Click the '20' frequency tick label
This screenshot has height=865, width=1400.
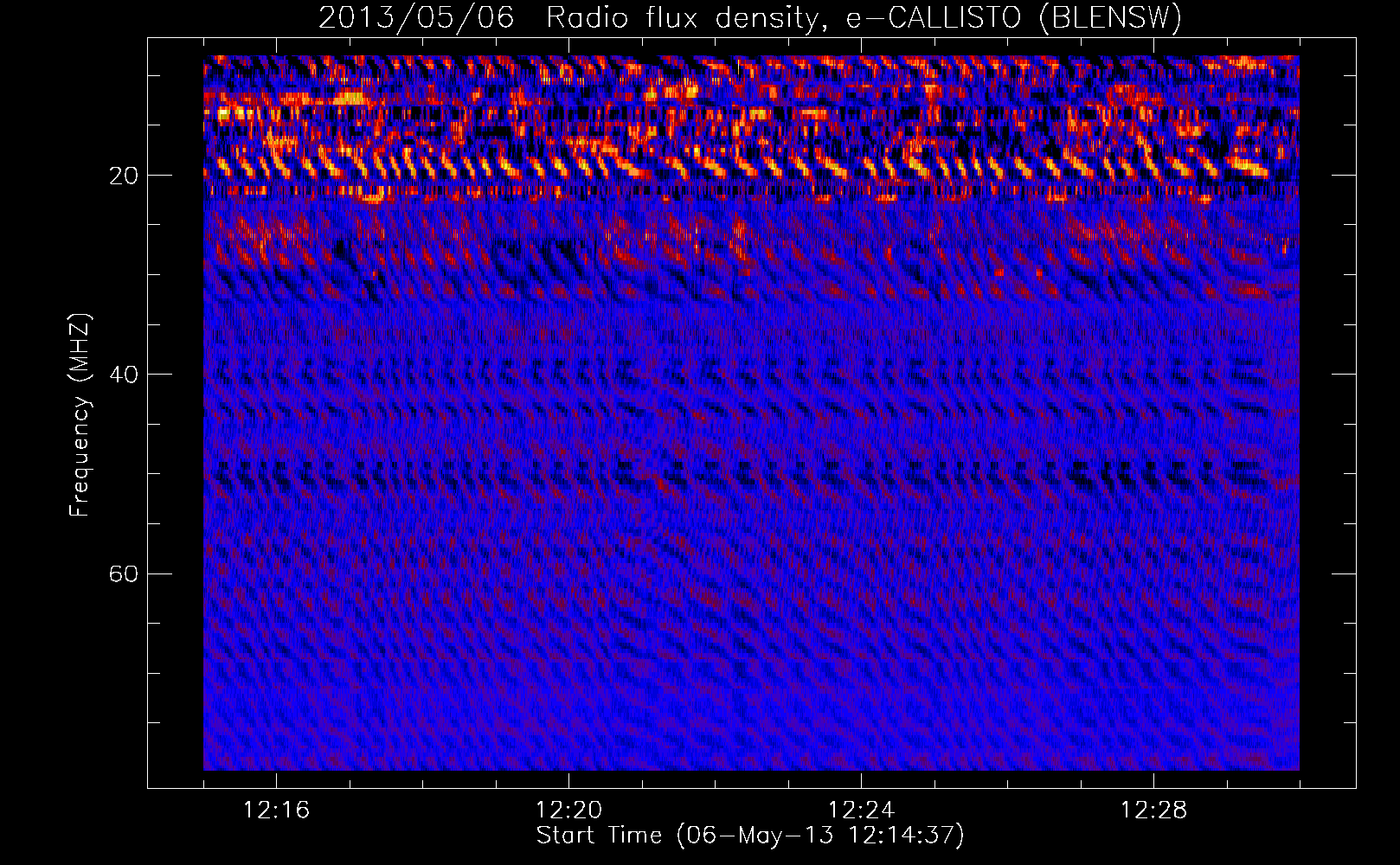point(124,176)
